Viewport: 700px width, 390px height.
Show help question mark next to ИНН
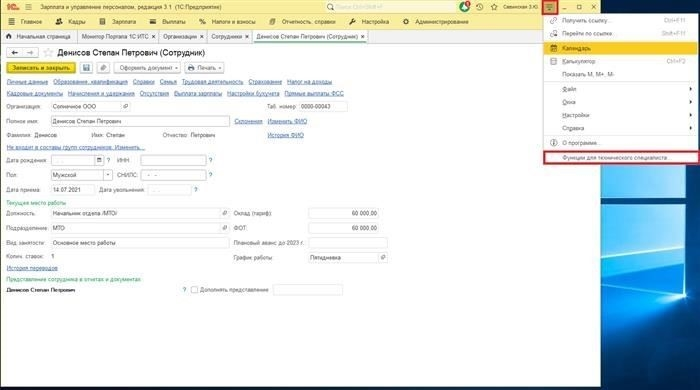(x=211, y=160)
